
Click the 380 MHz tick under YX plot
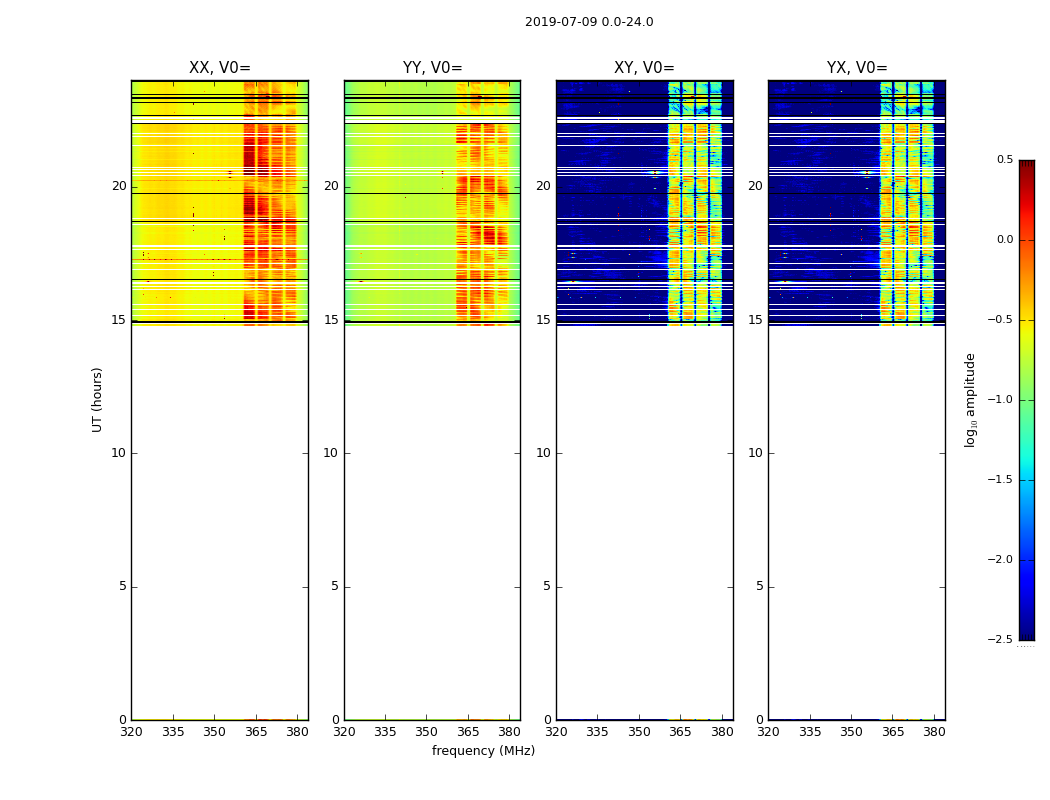(x=934, y=732)
